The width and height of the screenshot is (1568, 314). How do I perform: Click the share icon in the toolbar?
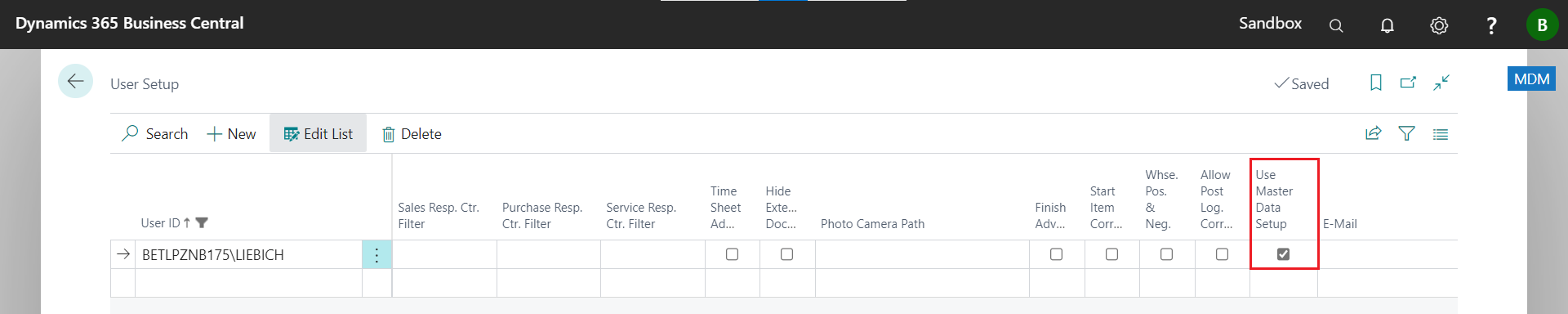point(1374,133)
